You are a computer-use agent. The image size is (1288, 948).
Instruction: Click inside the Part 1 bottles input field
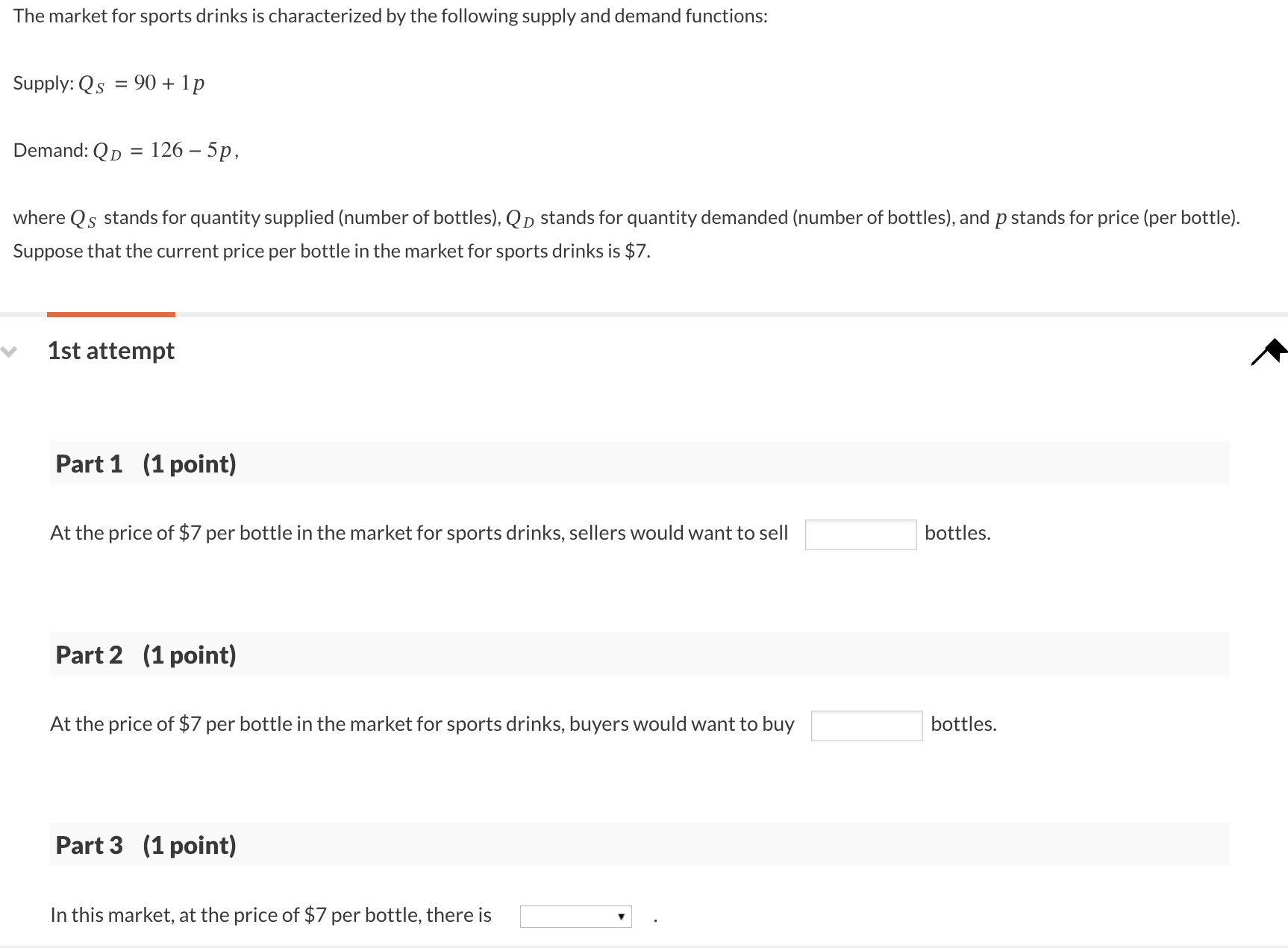[860, 534]
